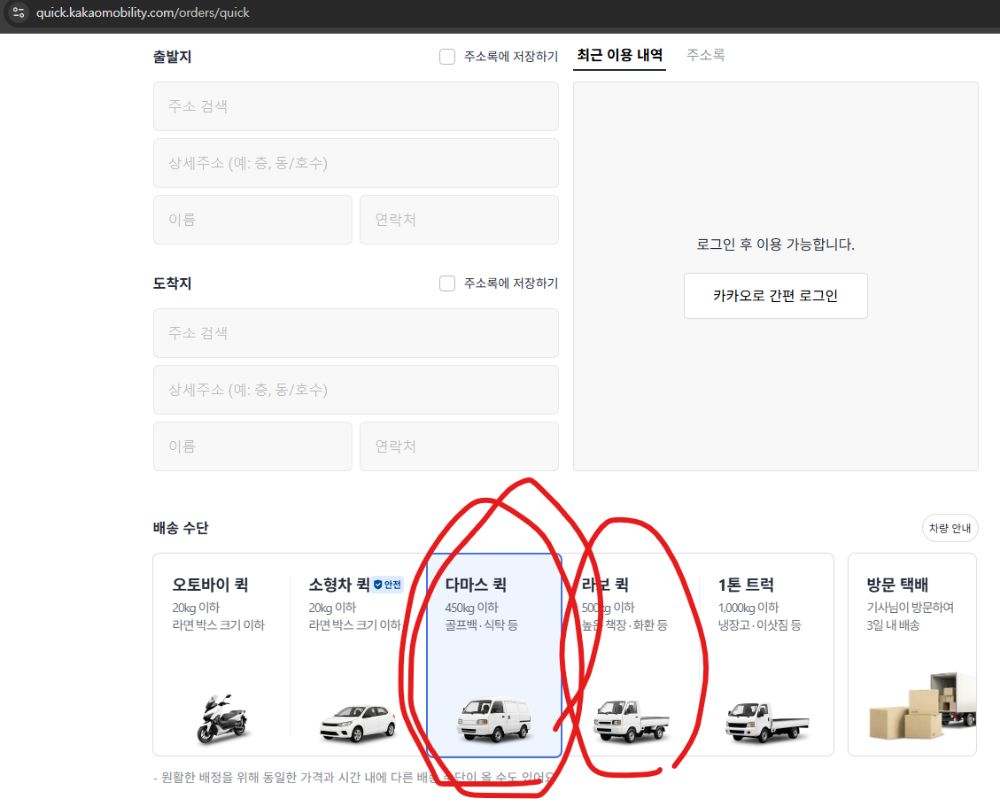Select the white car image for 소형차 퀵
The image size is (1000, 809).
point(358,723)
